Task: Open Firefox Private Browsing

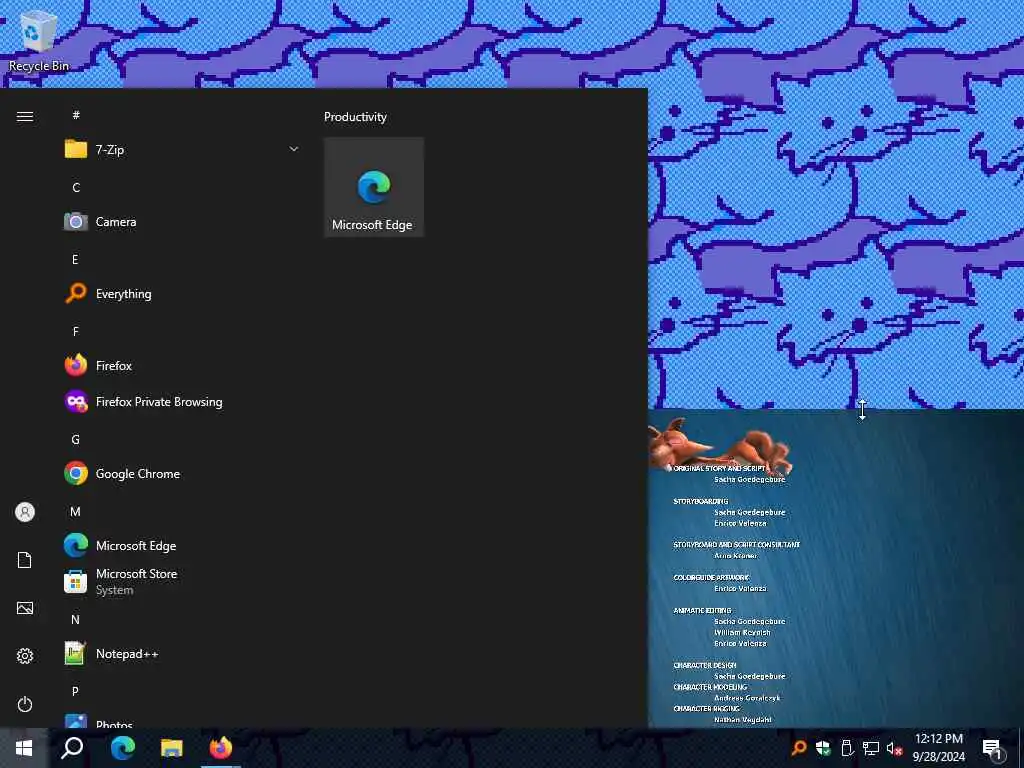Action: coord(182,402)
